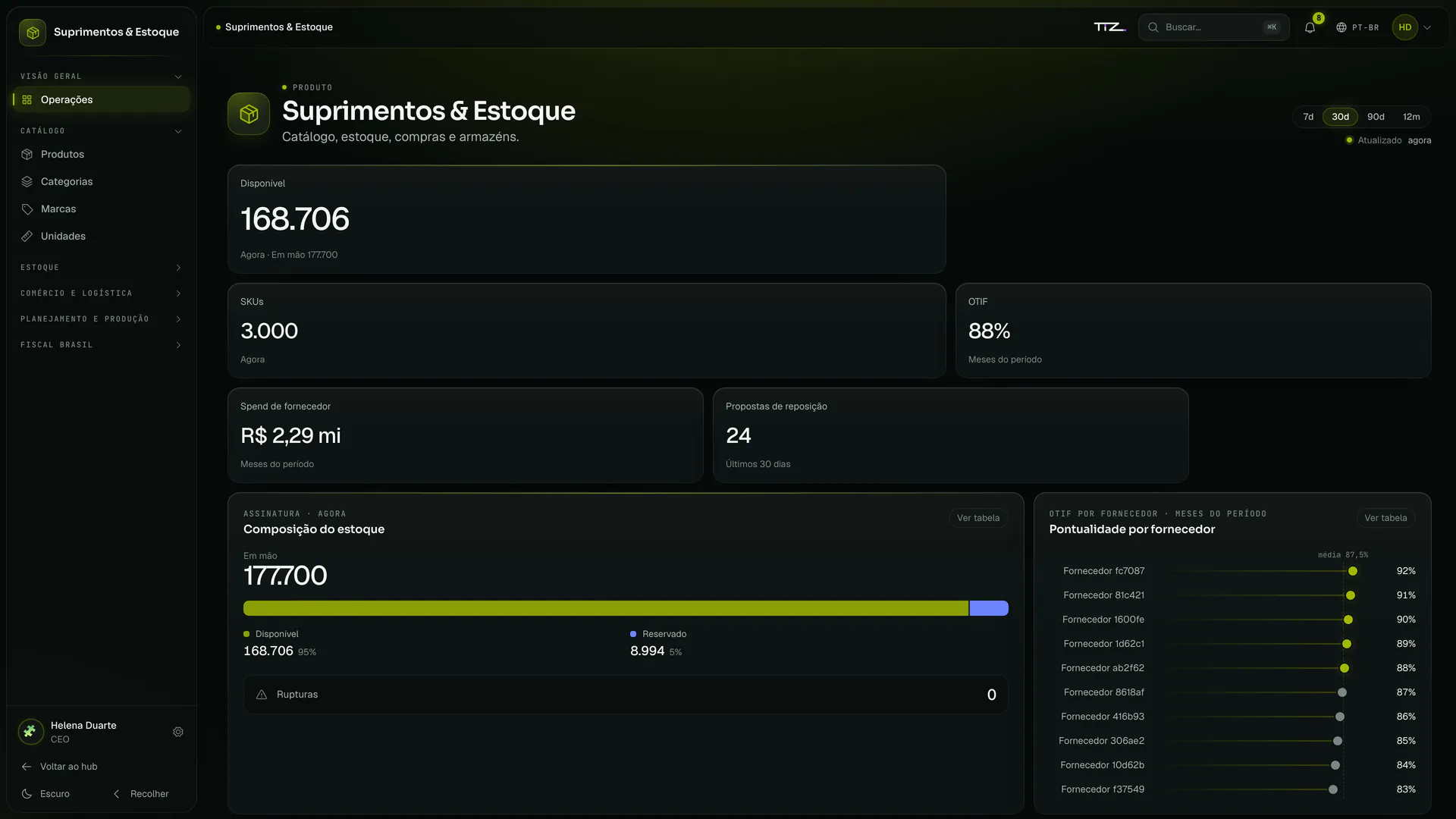This screenshot has width=1456, height=819.
Task: Click the TTZ logo in top bar
Action: (x=1109, y=27)
